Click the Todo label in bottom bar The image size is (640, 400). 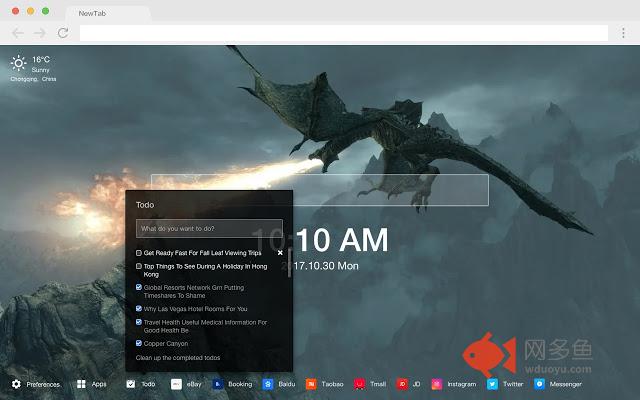[148, 384]
